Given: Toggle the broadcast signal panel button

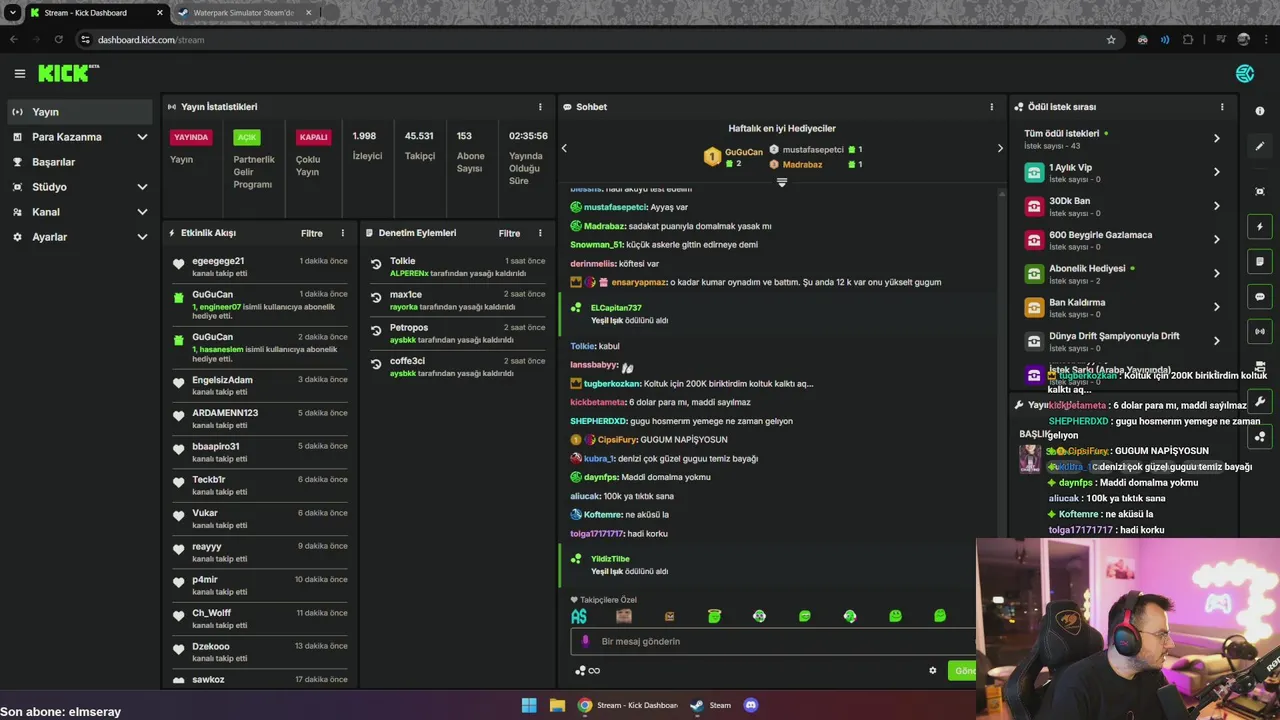Looking at the screenshot, I should [x=1260, y=331].
